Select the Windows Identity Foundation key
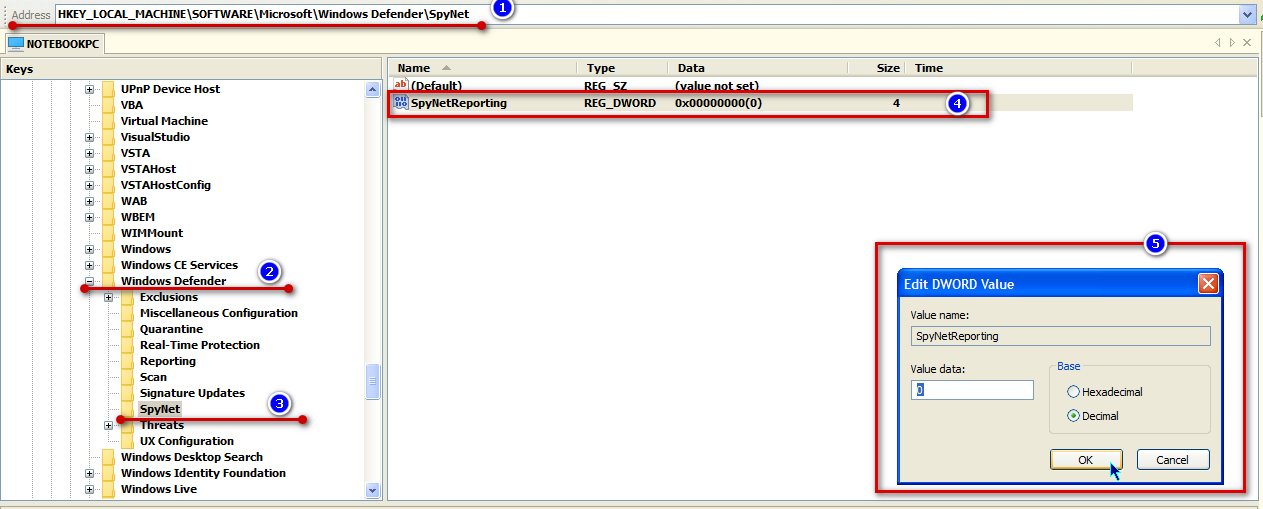 tap(203, 473)
